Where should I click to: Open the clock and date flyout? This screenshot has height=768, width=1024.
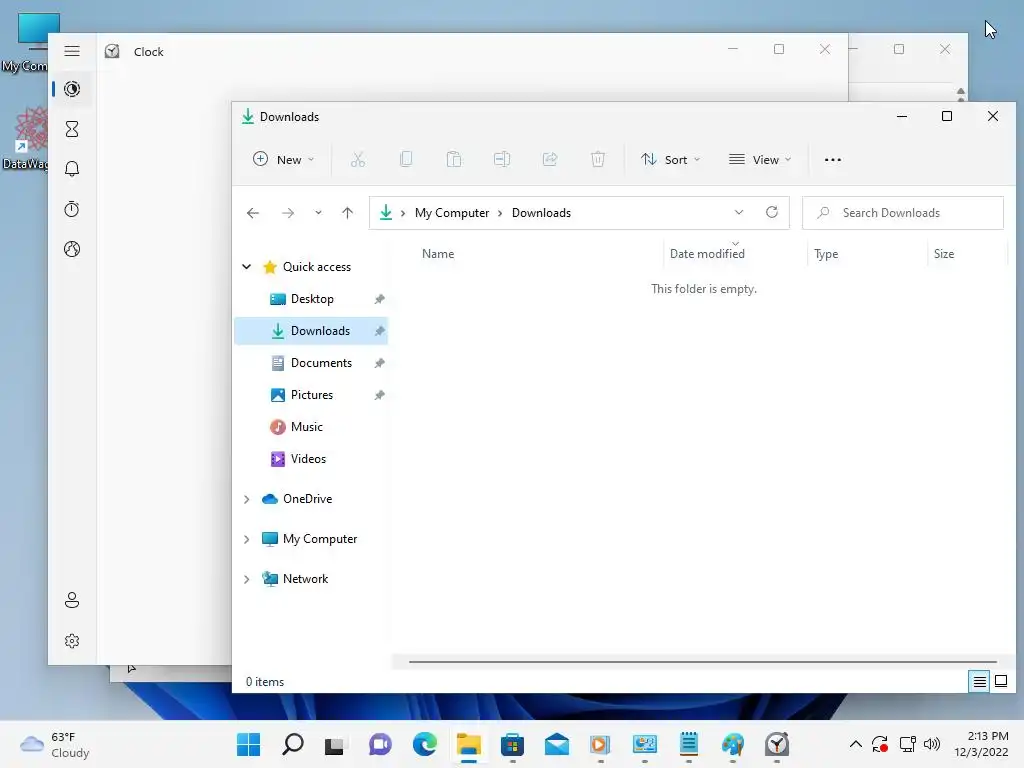pos(981,744)
